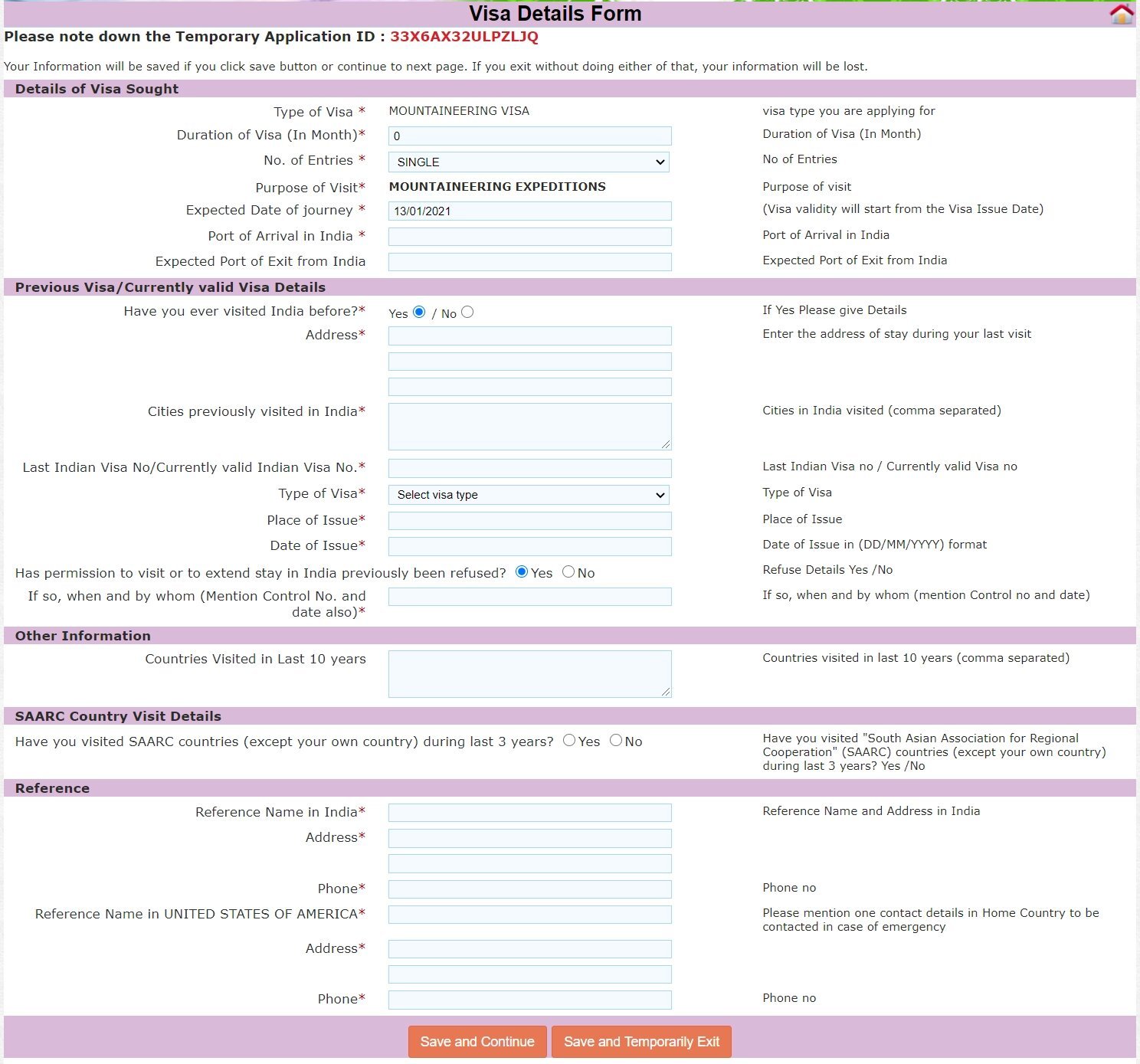
Task: Click Expected Port of Exit field
Action: (530, 262)
